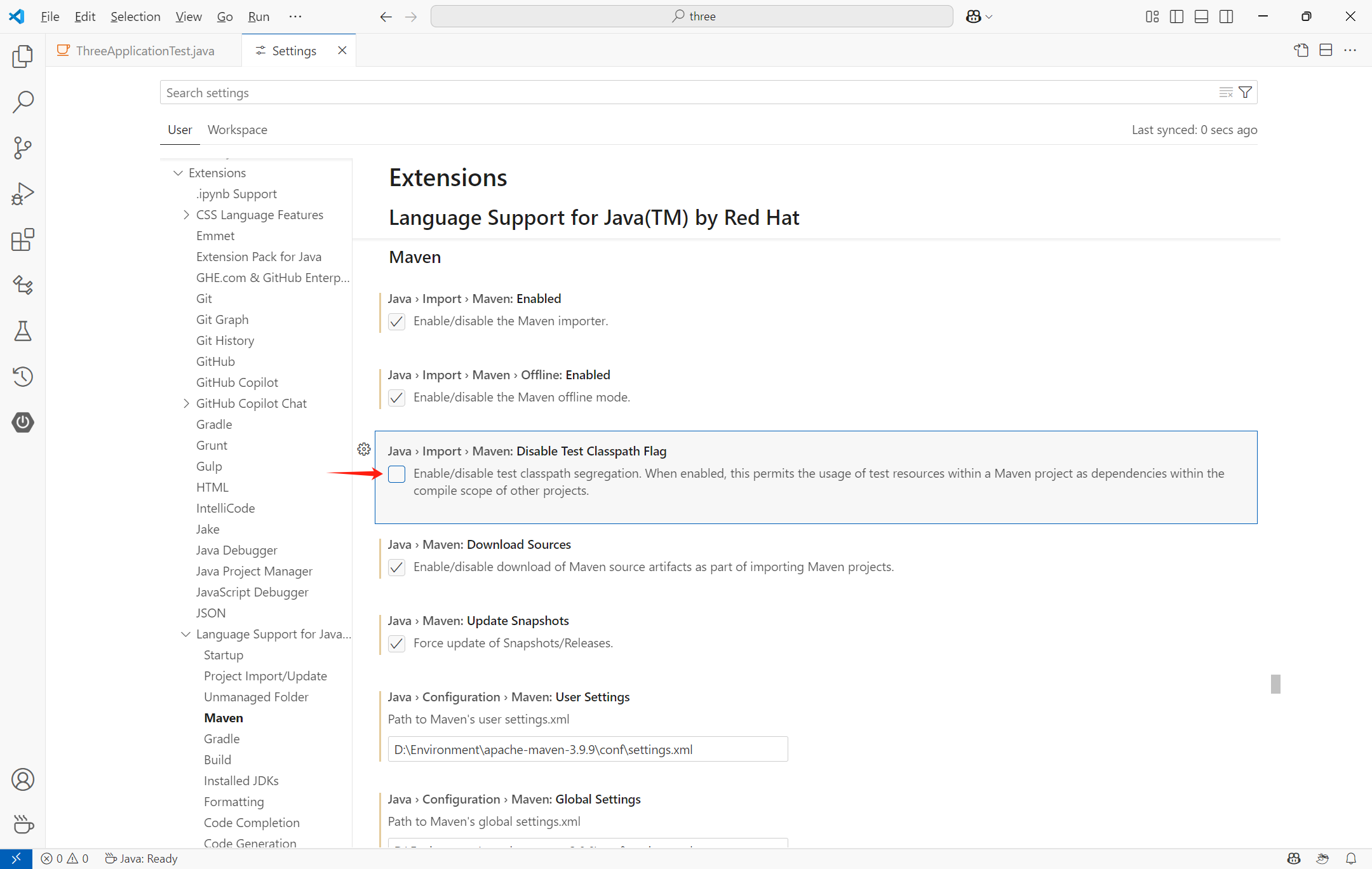Open the Run and Debug view
1372x869 pixels.
point(22,194)
